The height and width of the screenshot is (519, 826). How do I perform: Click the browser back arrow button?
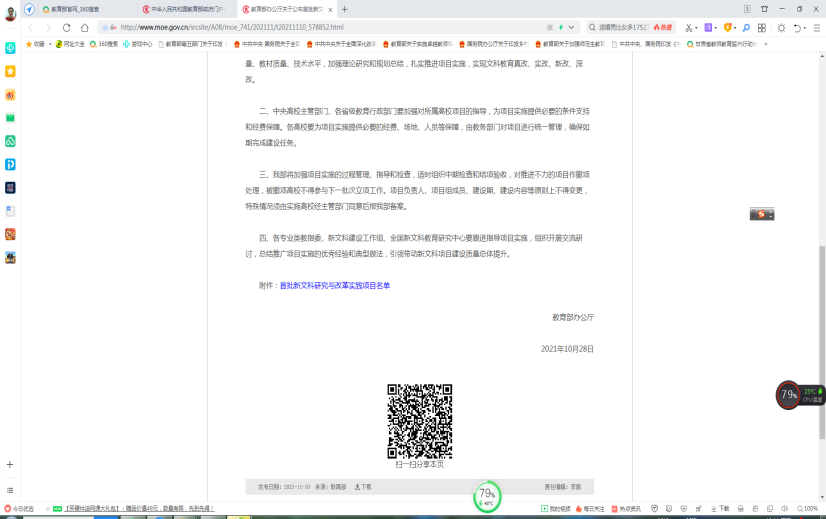[x=31, y=28]
